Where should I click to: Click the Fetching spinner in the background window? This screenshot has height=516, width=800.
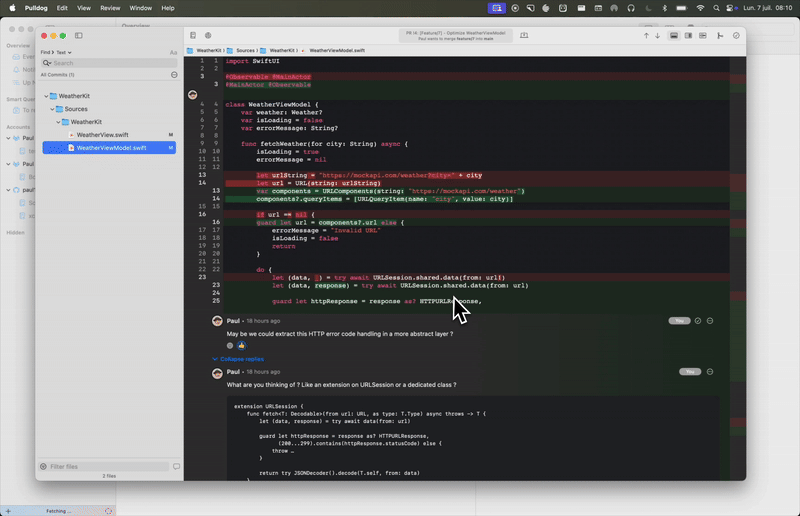point(108,511)
